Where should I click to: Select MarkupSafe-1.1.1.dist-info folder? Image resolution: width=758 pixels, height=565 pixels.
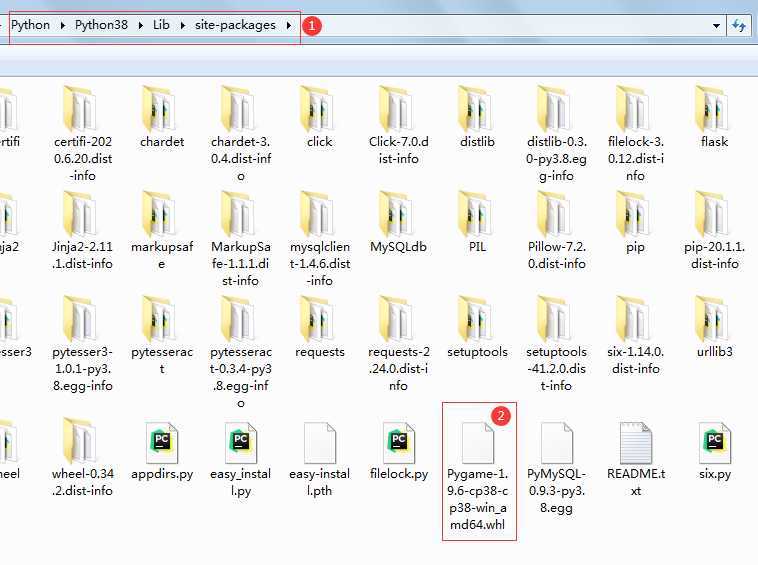(240, 239)
